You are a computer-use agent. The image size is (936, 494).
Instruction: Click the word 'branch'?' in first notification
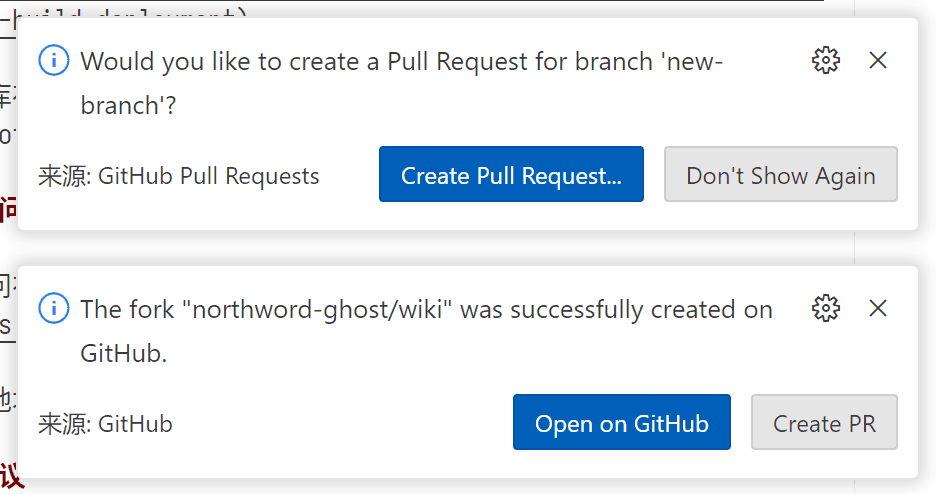pyautogui.click(x=128, y=105)
